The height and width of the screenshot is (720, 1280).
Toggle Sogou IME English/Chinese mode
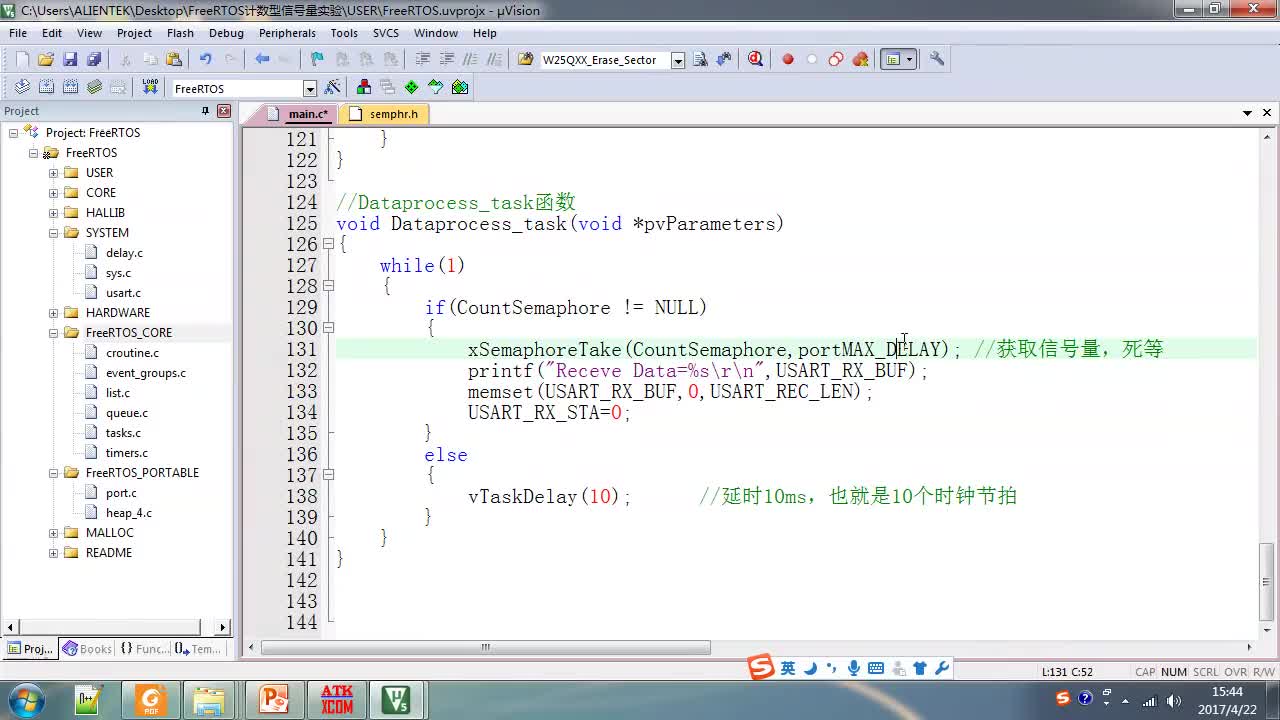pyautogui.click(x=788, y=668)
